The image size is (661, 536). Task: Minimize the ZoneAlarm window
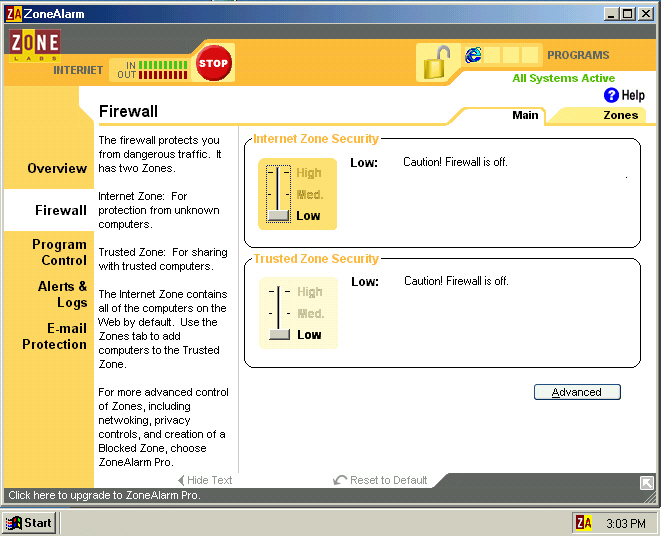tap(611, 14)
